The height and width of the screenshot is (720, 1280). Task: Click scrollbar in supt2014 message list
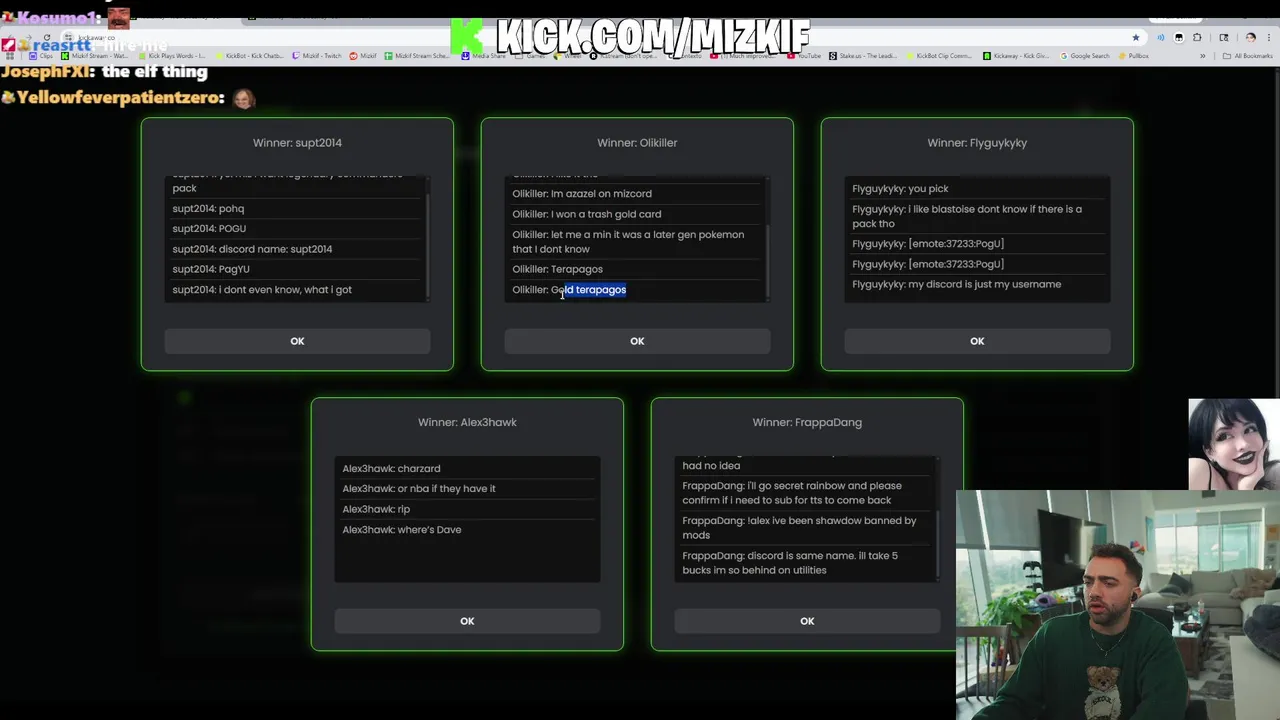[428, 245]
